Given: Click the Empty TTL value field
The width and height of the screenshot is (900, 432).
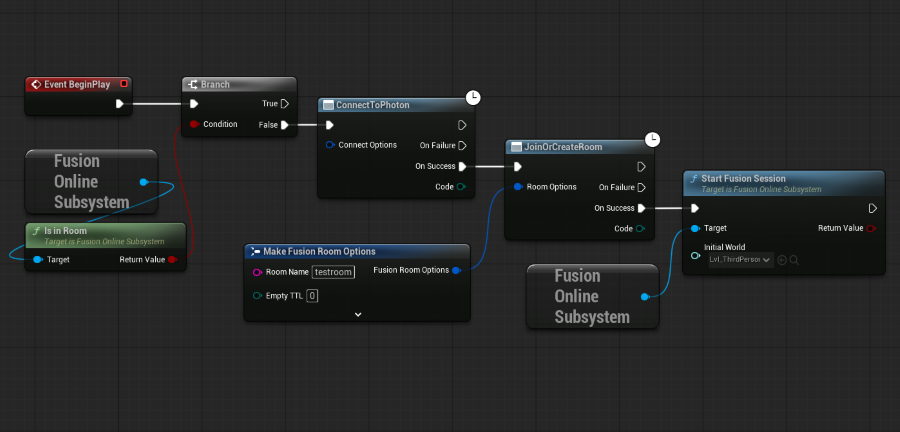Looking at the screenshot, I should coord(312,295).
